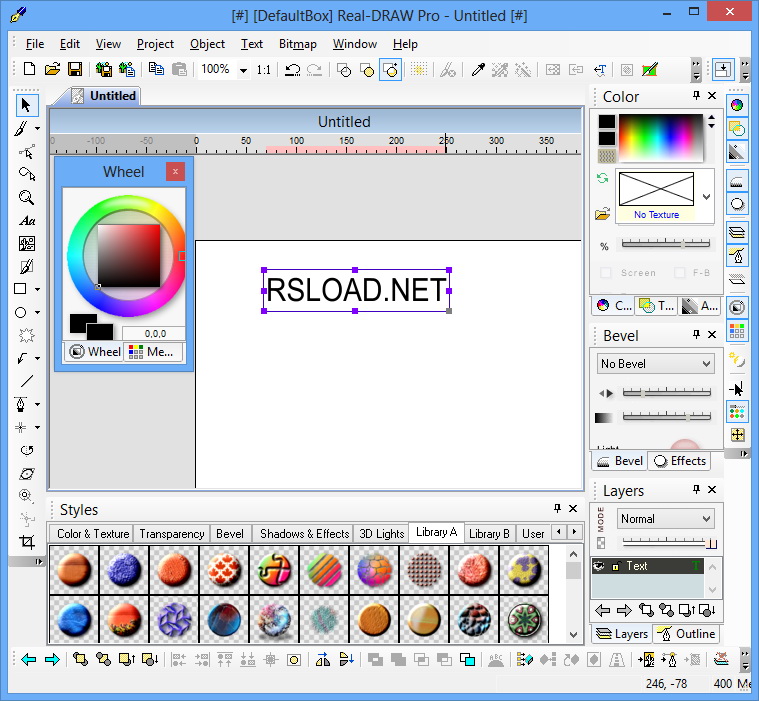Select the crop tool

27,542
